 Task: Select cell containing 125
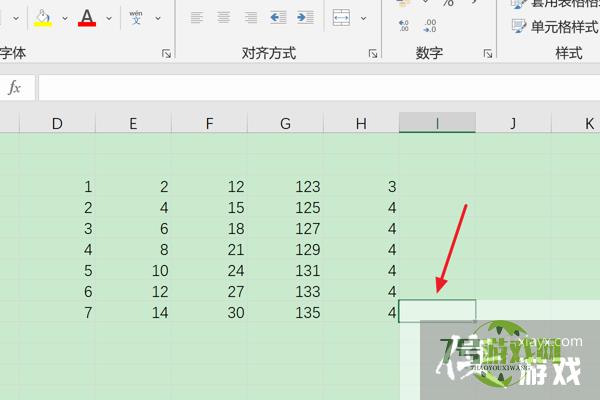click(x=285, y=208)
